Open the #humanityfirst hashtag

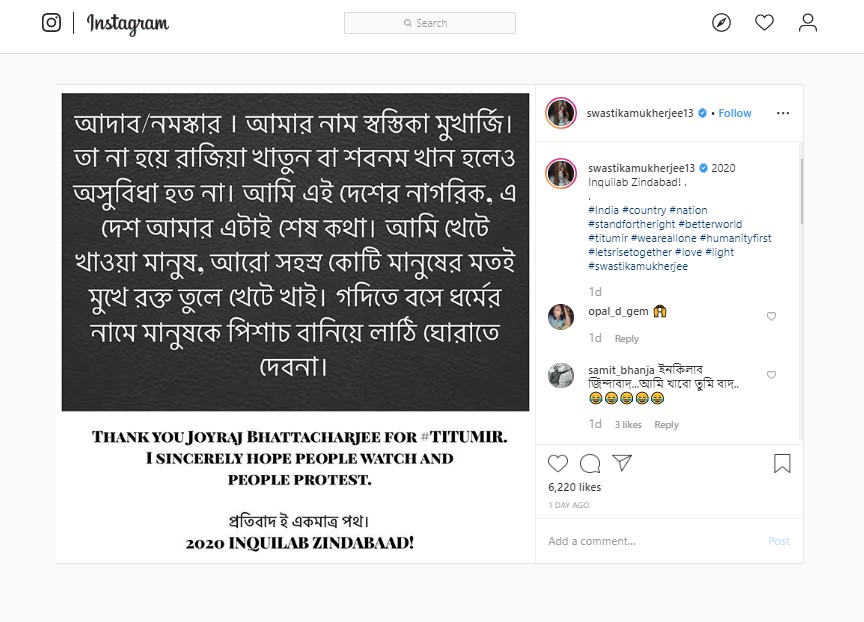(x=735, y=238)
